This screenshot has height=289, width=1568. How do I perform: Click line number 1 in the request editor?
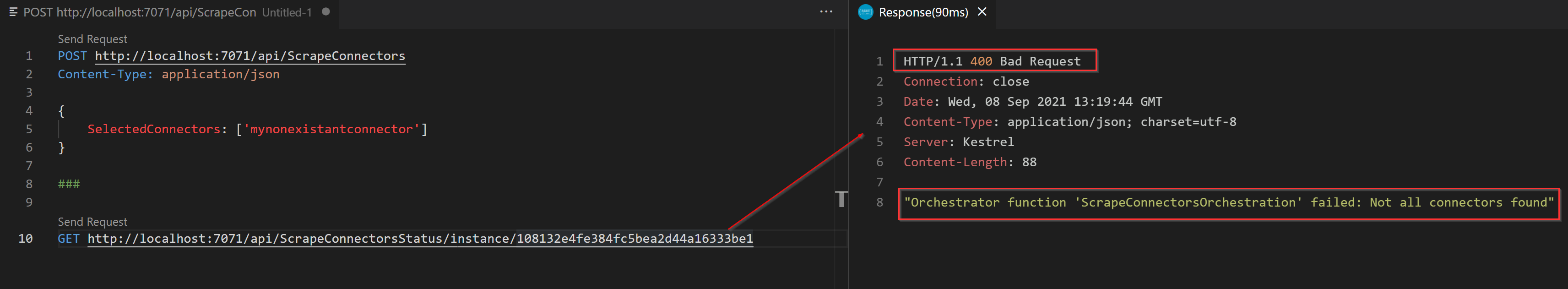28,56
